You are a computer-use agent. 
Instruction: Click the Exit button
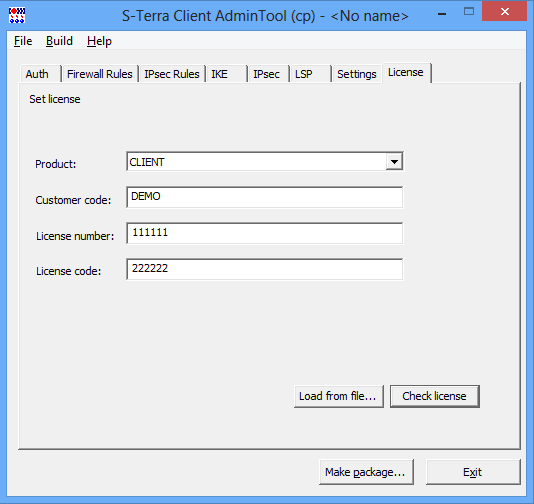tap(473, 472)
